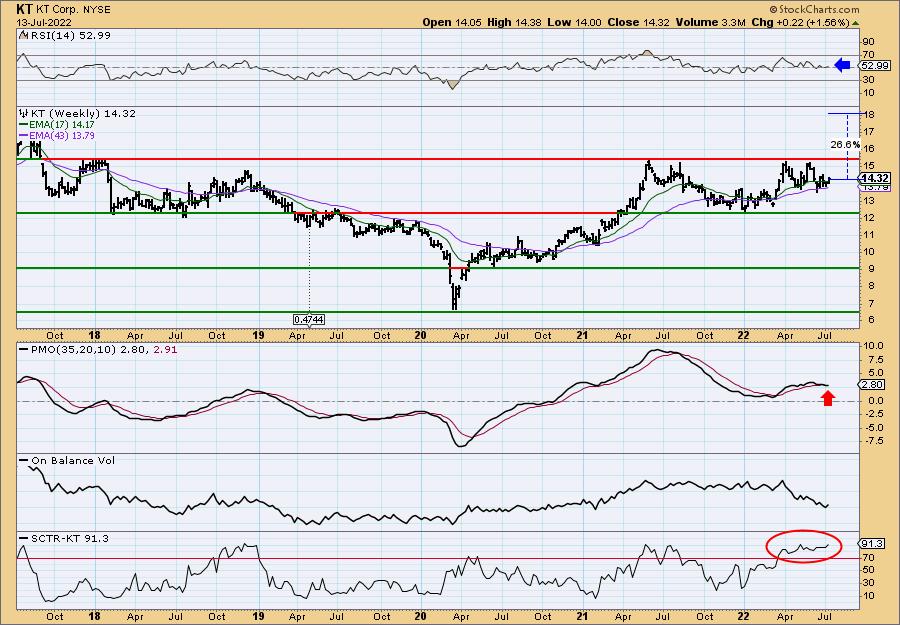
Task: Click the -5.0 value on PMO axis
Action: (x=874, y=428)
